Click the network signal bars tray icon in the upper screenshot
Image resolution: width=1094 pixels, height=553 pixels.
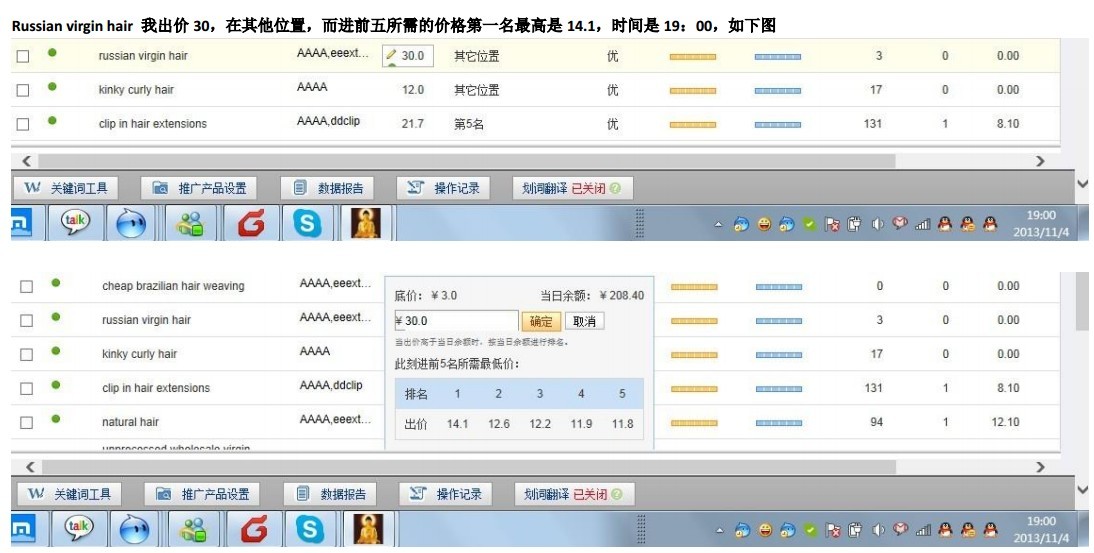pos(922,224)
